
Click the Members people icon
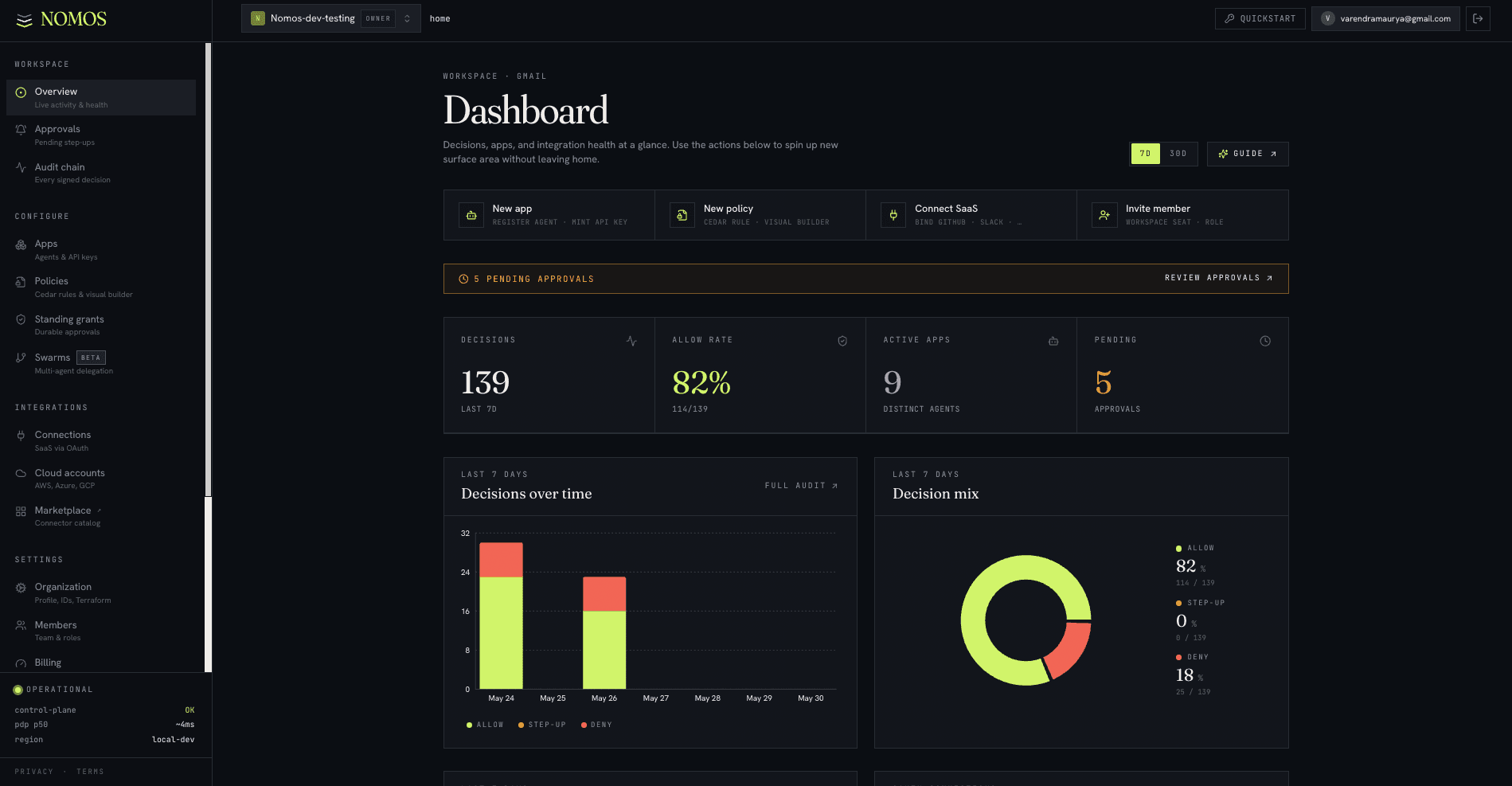pyautogui.click(x=21, y=625)
